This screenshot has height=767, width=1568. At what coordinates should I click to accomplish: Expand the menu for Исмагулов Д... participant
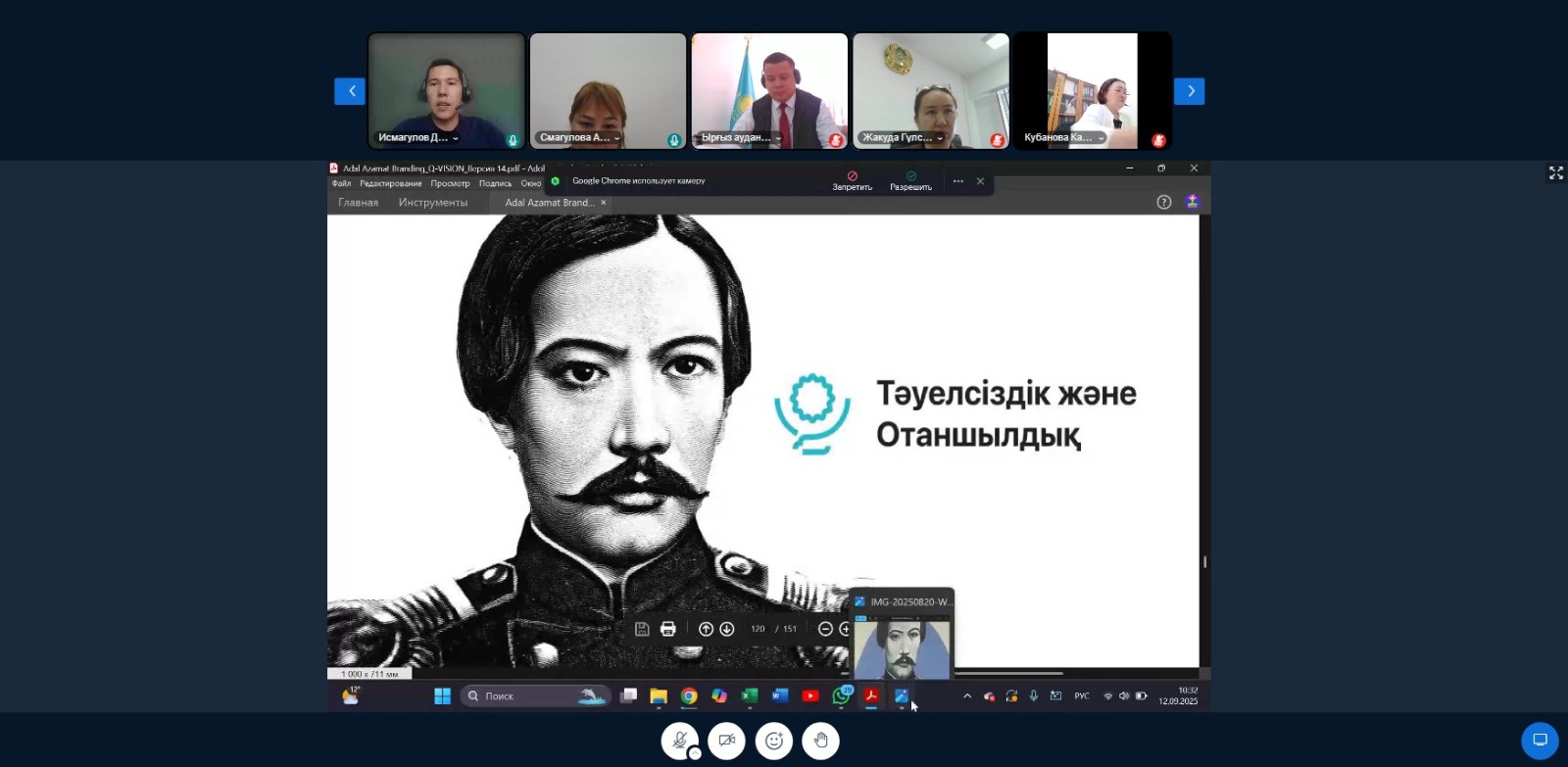point(456,138)
